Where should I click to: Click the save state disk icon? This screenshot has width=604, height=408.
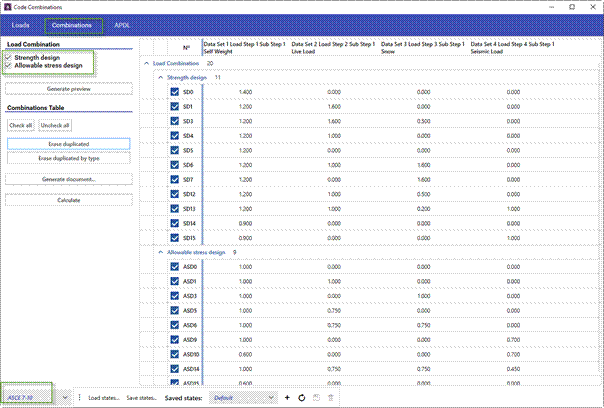pyautogui.click(x=316, y=398)
